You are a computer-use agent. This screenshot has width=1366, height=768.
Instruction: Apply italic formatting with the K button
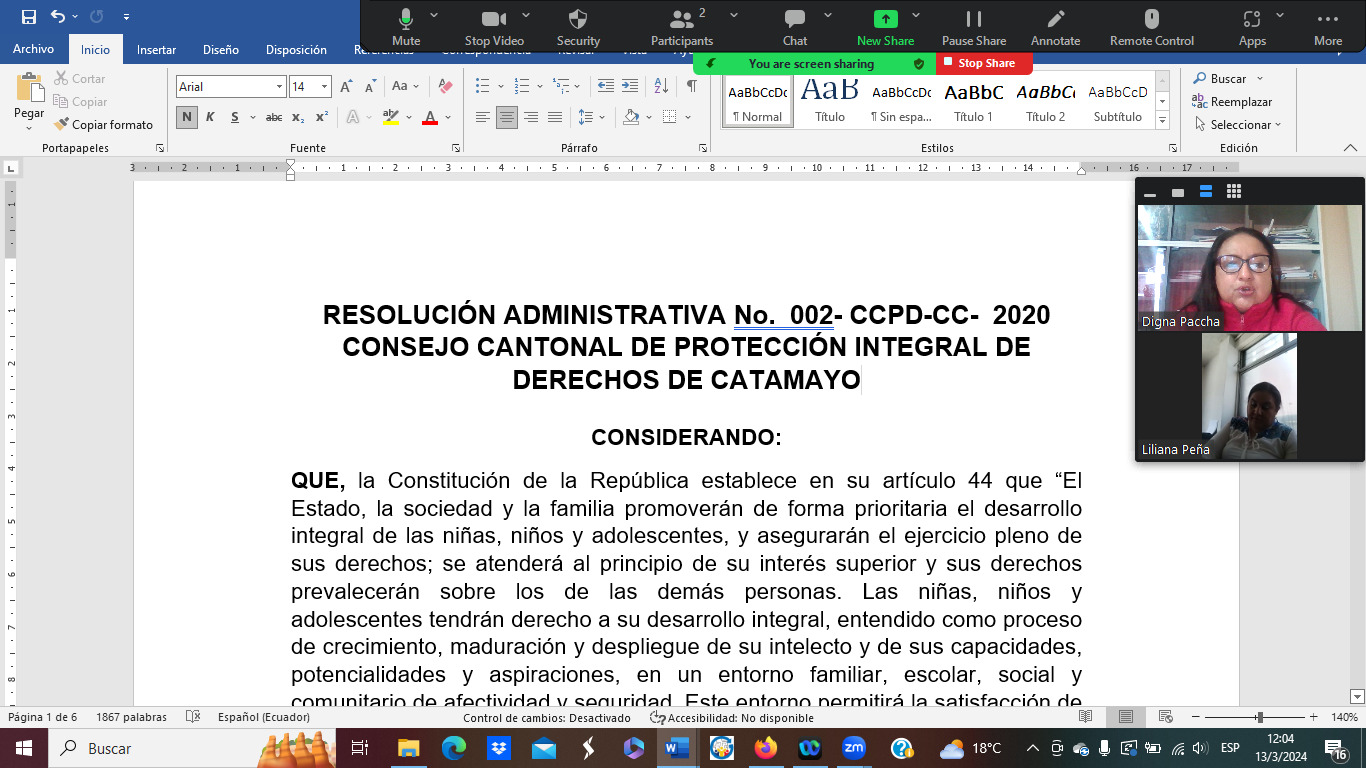tap(210, 117)
